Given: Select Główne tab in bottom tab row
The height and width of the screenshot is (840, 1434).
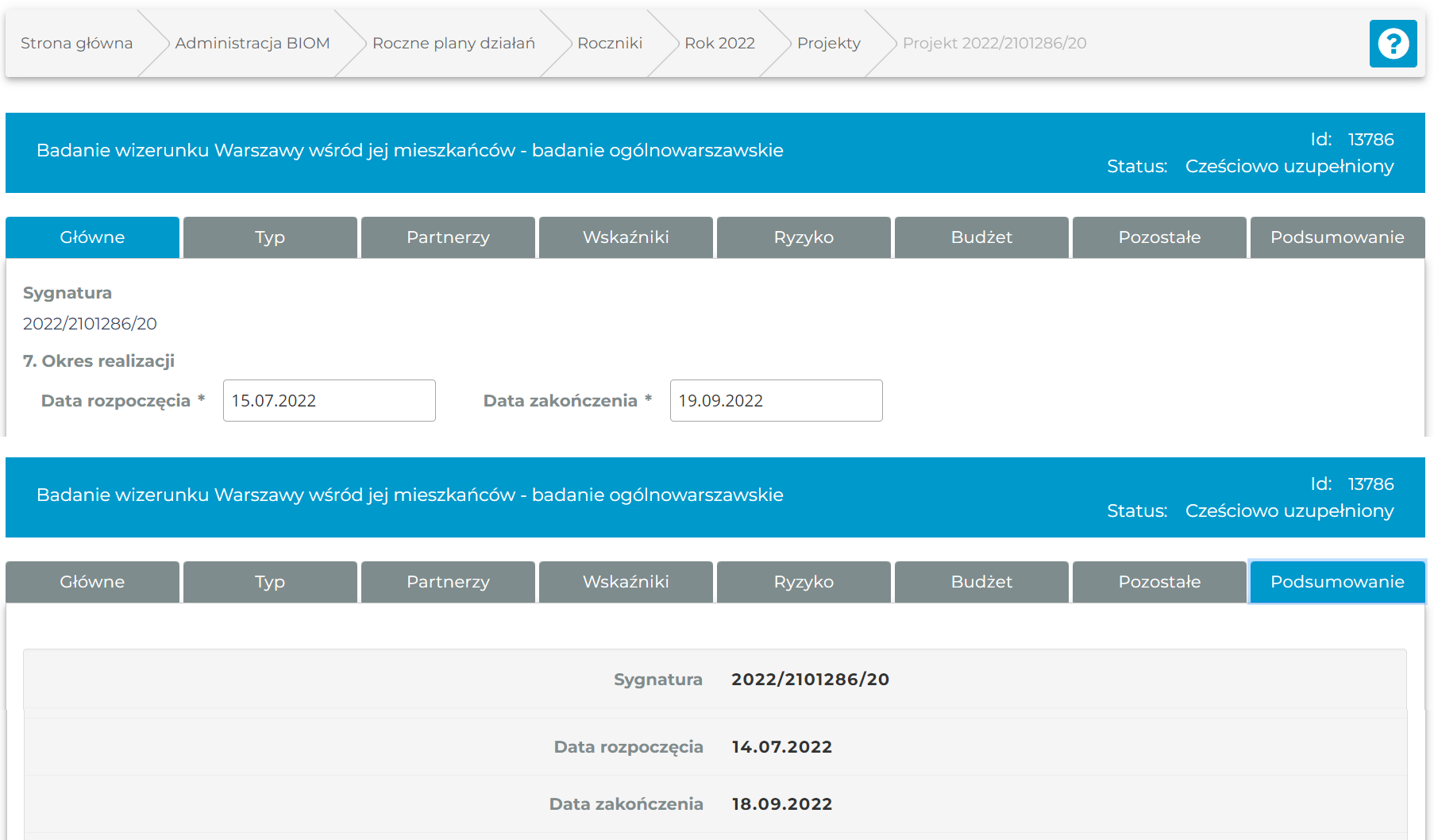Looking at the screenshot, I should click(92, 582).
